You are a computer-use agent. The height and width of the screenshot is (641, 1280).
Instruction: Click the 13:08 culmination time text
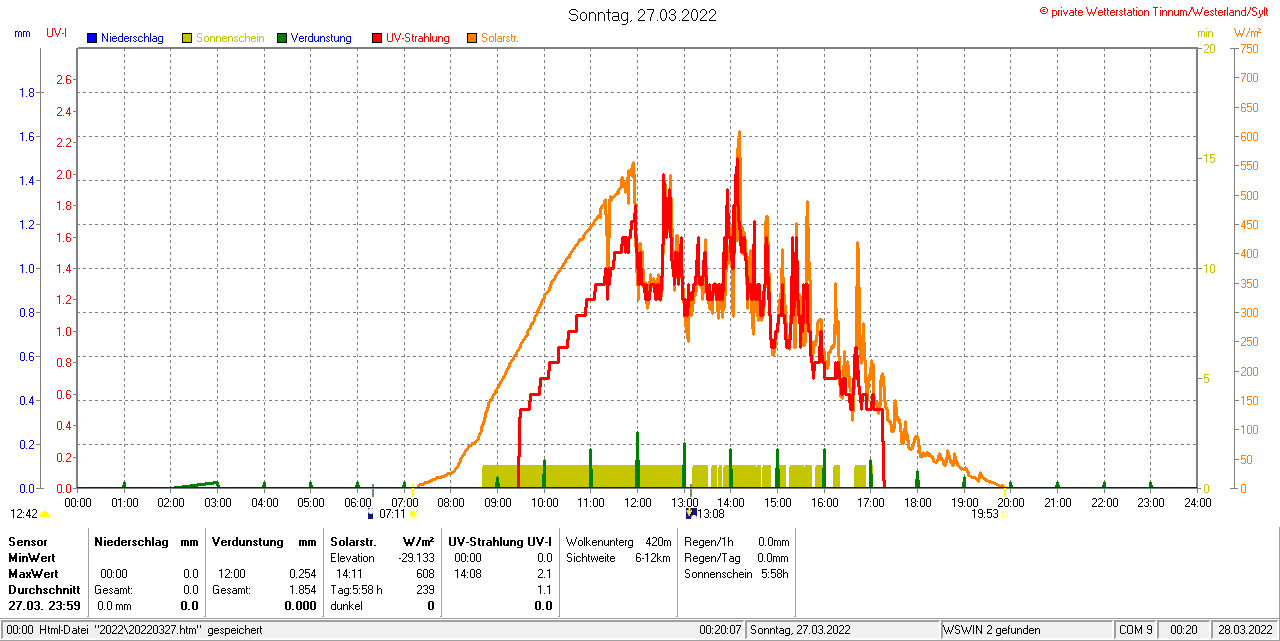point(711,514)
